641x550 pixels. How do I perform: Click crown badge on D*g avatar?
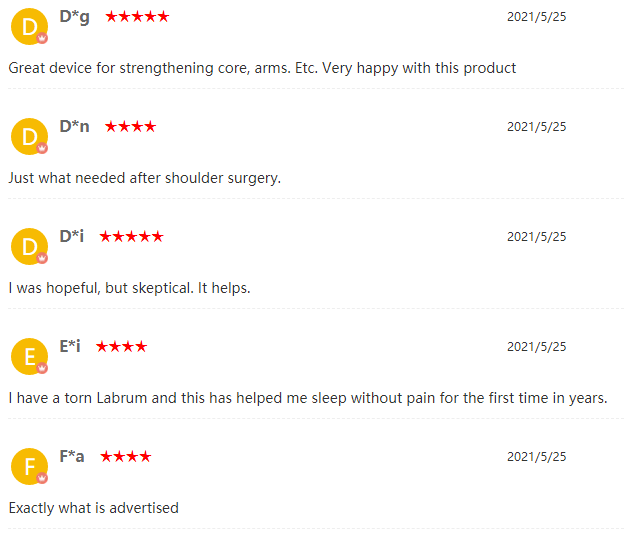click(x=42, y=38)
